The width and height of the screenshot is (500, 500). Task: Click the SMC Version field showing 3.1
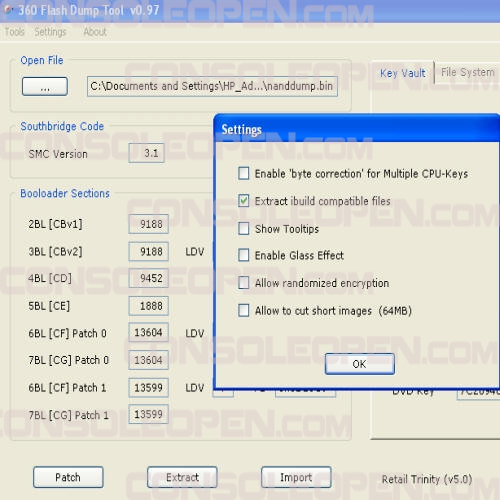147,153
